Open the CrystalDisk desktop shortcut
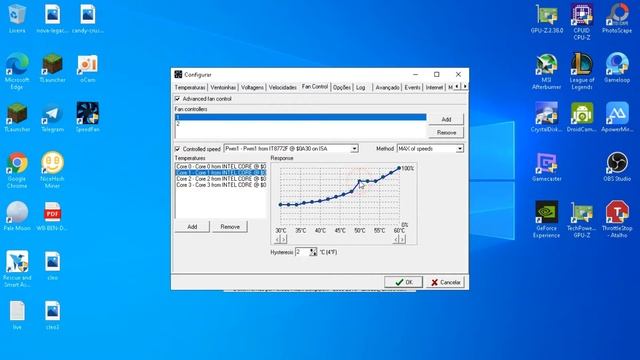The height and width of the screenshot is (360, 640). tap(547, 118)
